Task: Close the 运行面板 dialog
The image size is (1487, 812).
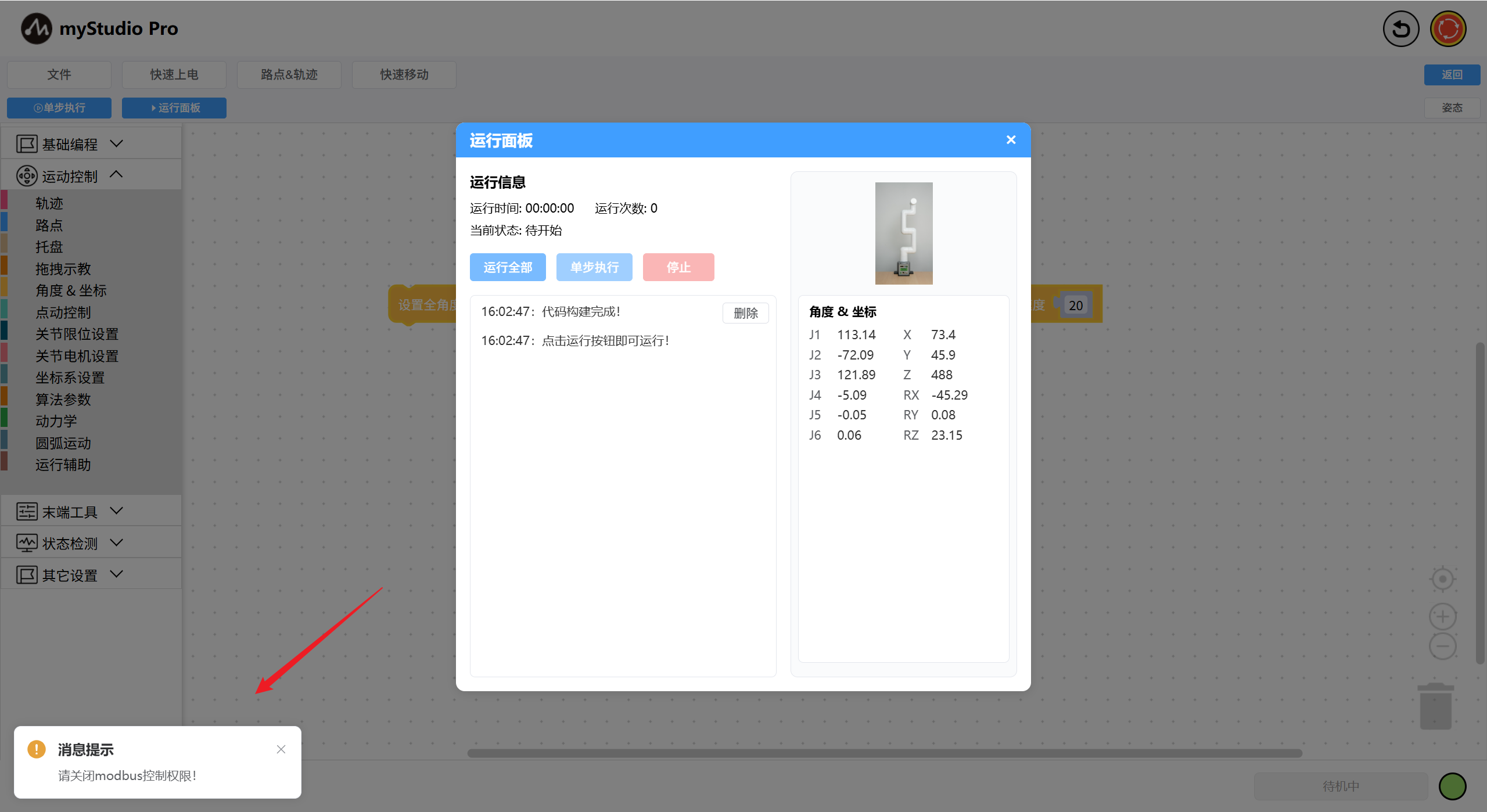Action: (x=1011, y=140)
